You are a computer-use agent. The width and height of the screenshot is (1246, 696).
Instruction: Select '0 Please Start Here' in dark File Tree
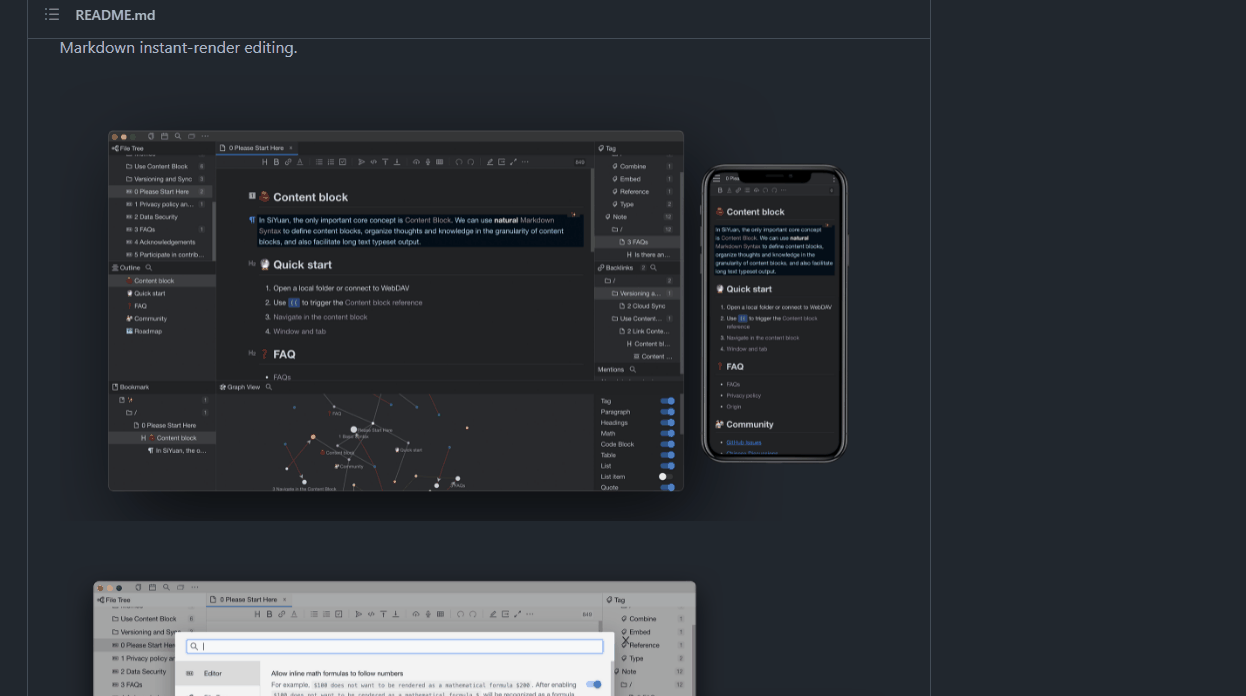pyautogui.click(x=162, y=192)
